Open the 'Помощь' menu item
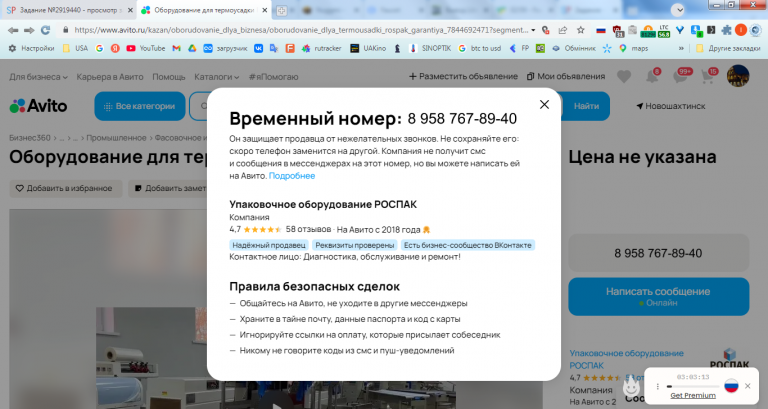 (x=168, y=77)
